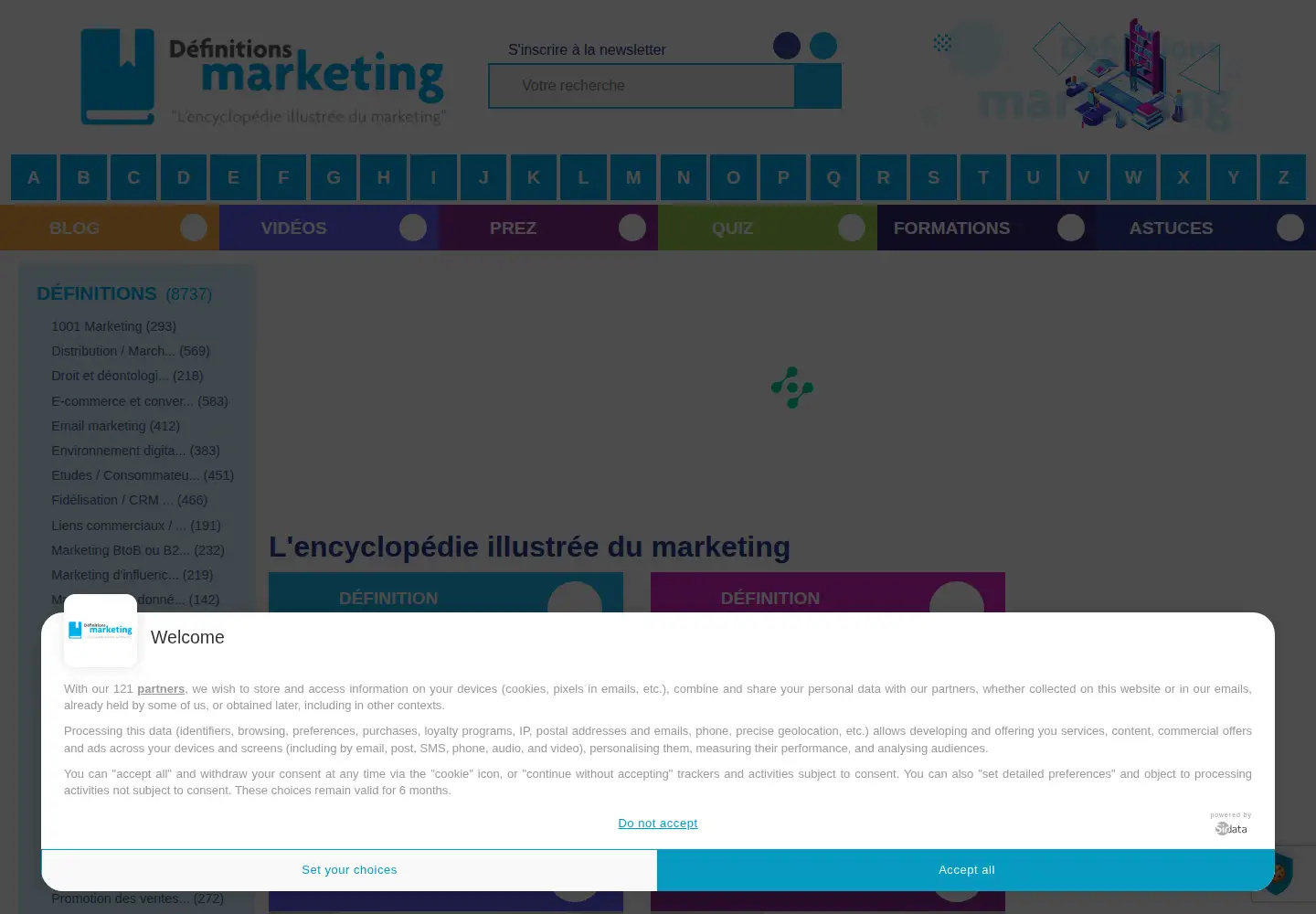Click the Sirdata logo in the consent banner

[1231, 828]
